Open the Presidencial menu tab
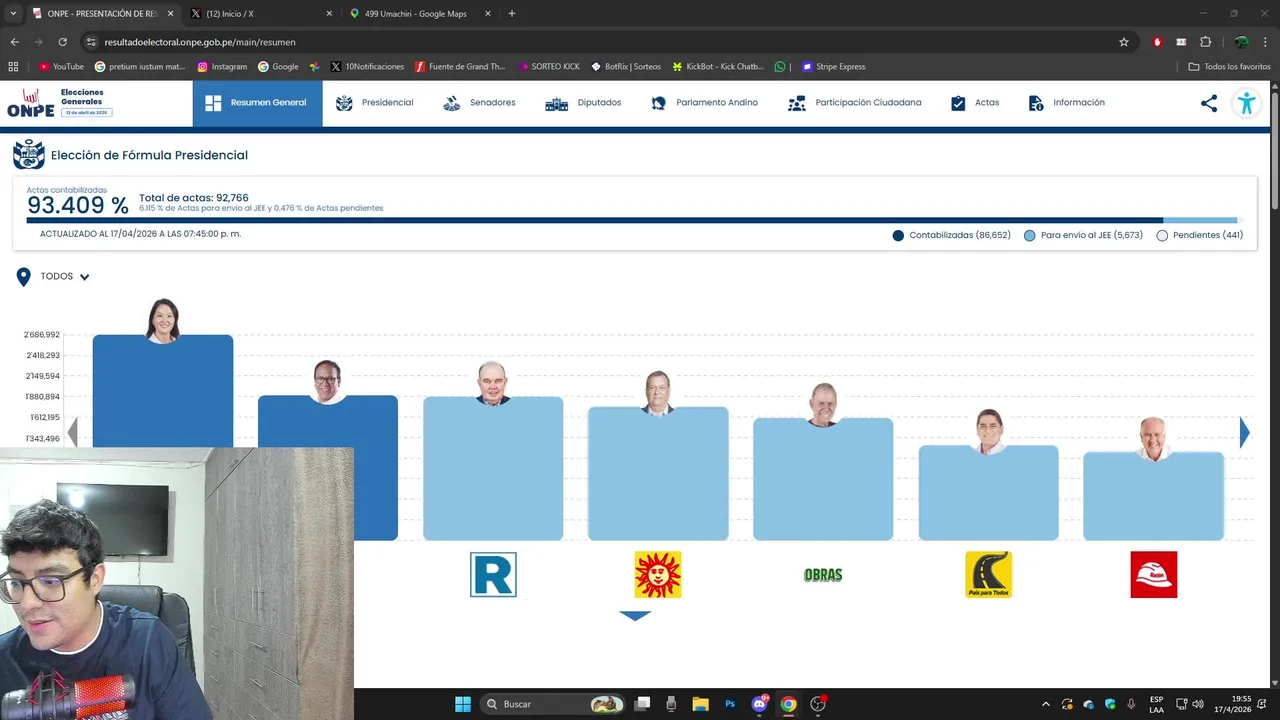The image size is (1280, 720). [374, 103]
